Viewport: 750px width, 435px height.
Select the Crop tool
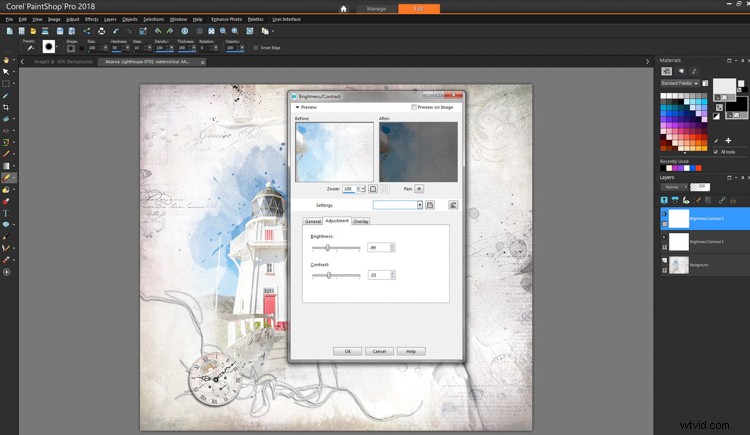6,107
